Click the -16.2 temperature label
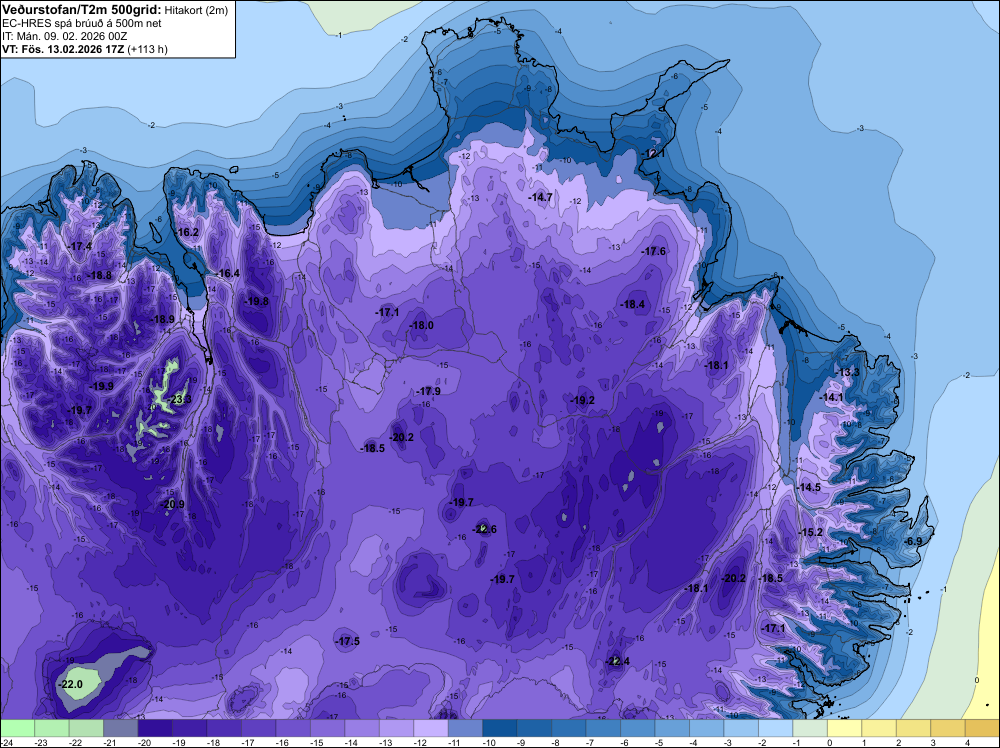This screenshot has height=748, width=1000. pos(188,232)
